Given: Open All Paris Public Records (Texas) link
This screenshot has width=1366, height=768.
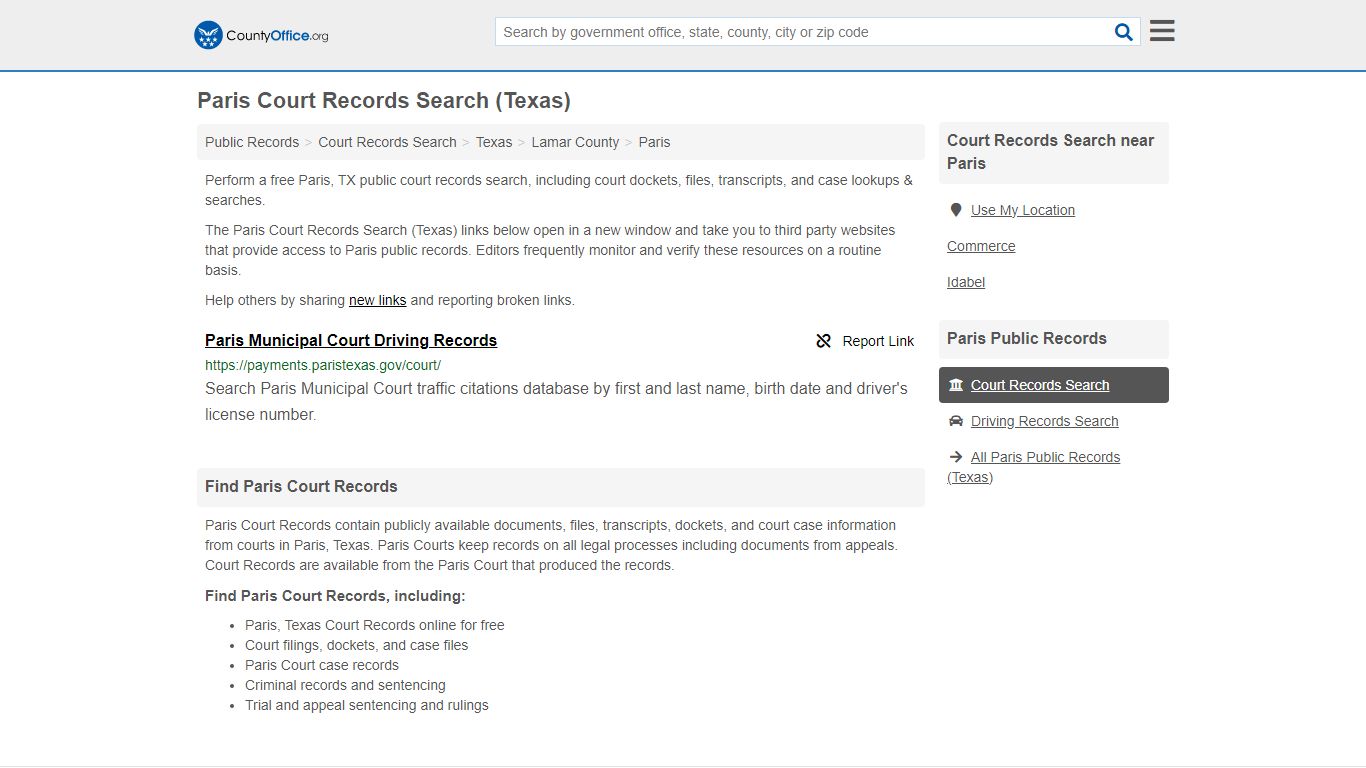Looking at the screenshot, I should pyautogui.click(x=1034, y=467).
